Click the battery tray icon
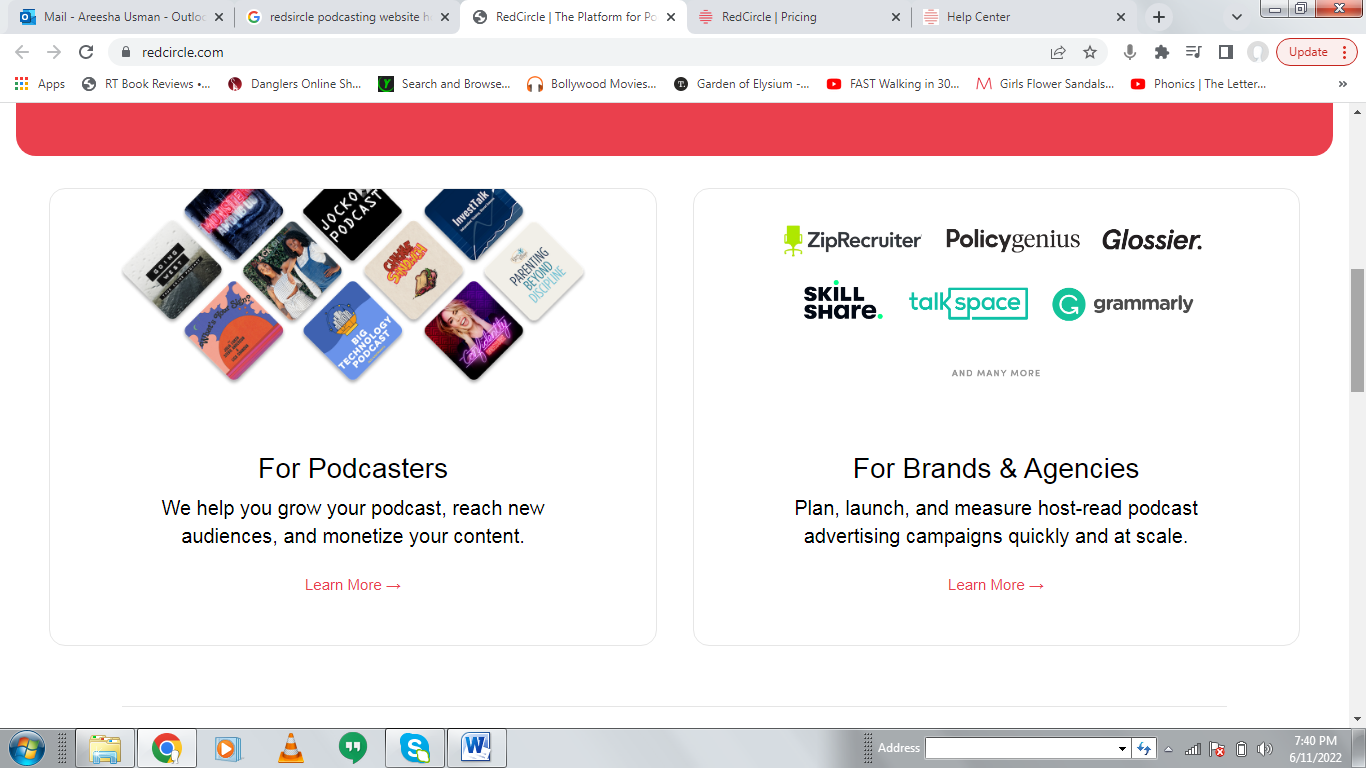 click(1241, 749)
